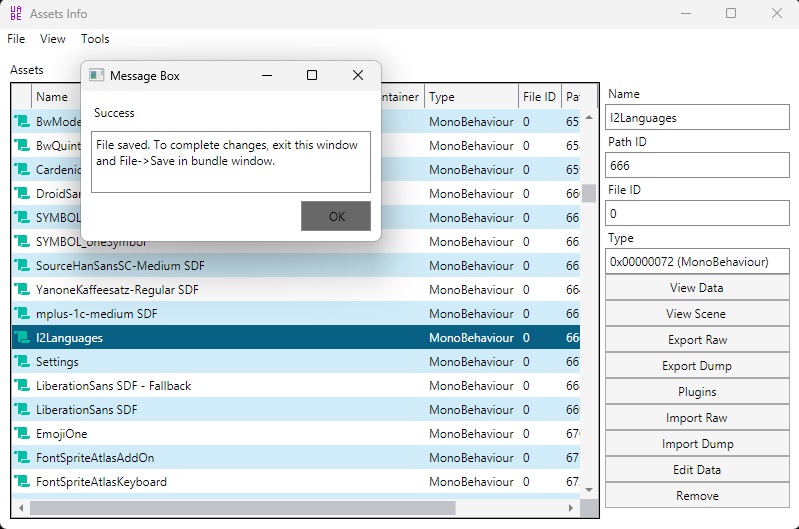Click the Export Dump button

(697, 366)
